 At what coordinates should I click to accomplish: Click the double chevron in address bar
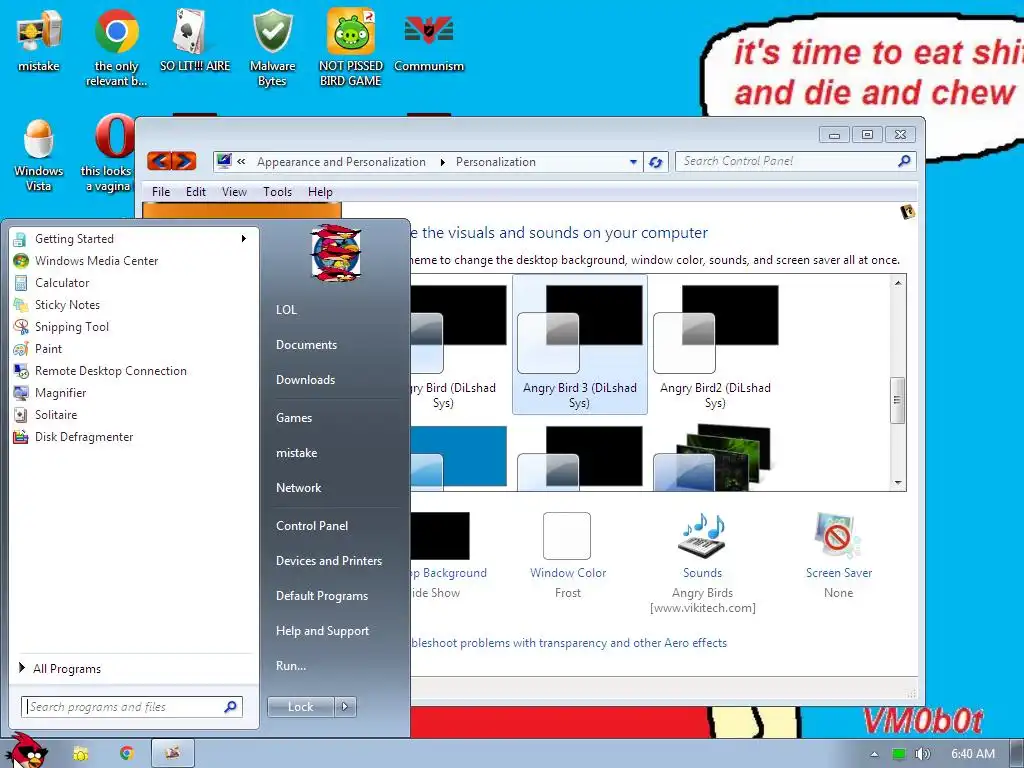pyautogui.click(x=242, y=161)
